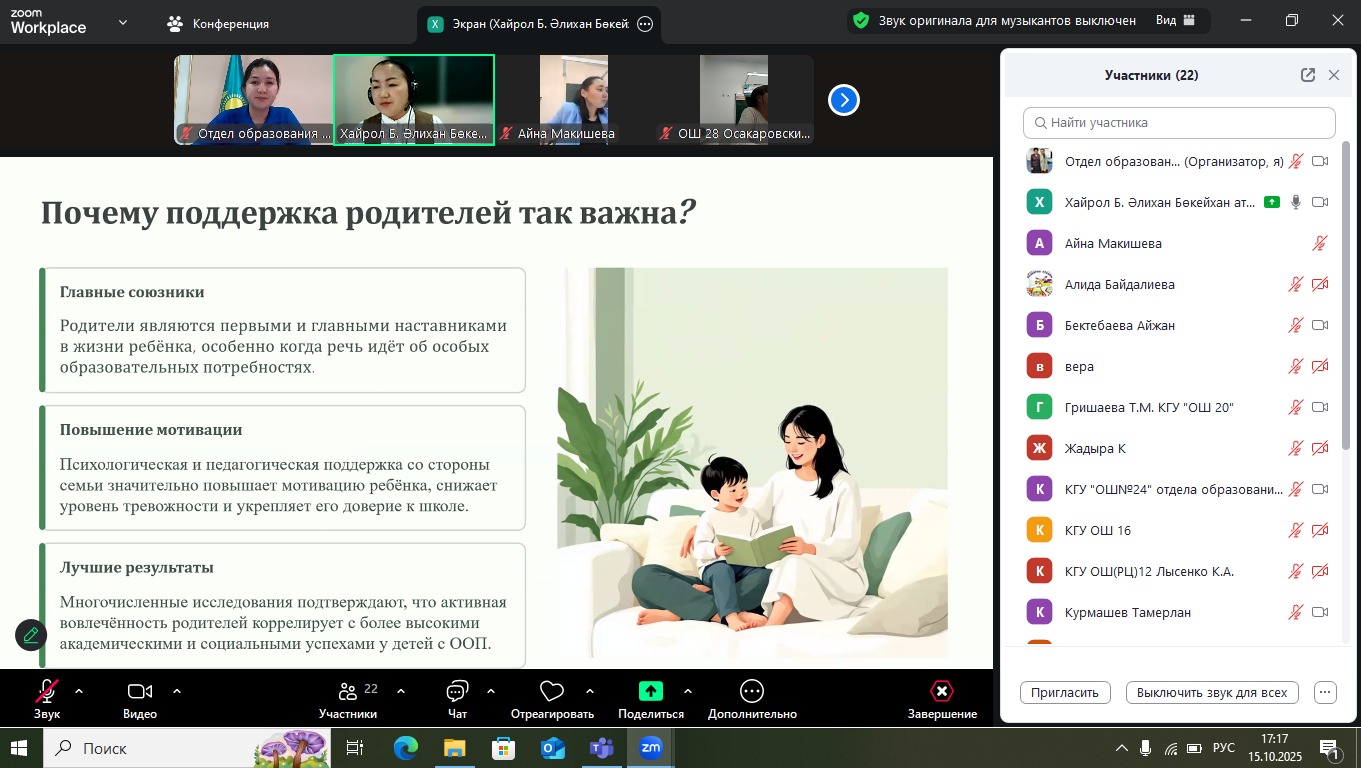
Task: End the meeting with the Завершение icon
Action: tap(941, 691)
